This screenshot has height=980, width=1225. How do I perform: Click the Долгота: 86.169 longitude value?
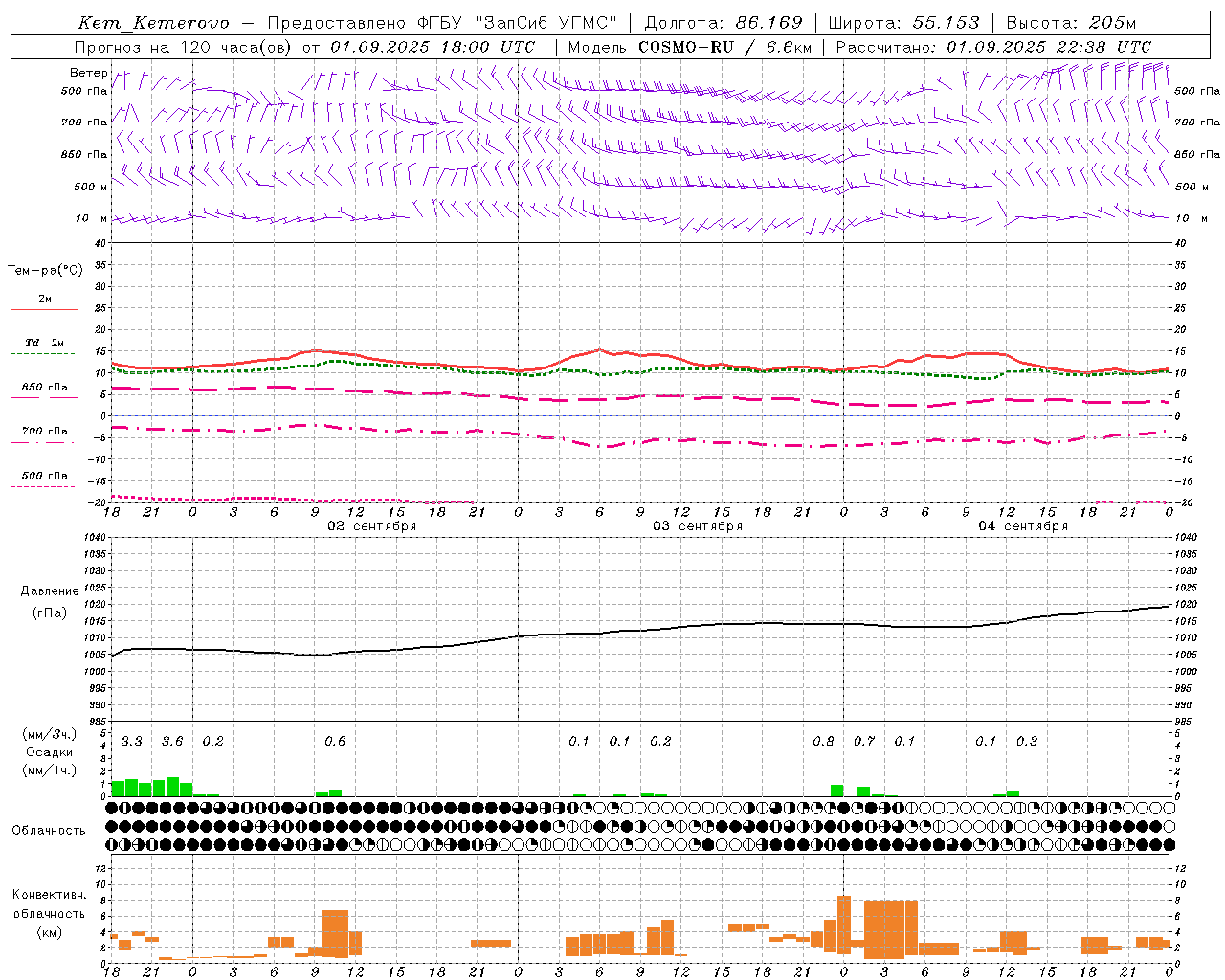[724, 23]
